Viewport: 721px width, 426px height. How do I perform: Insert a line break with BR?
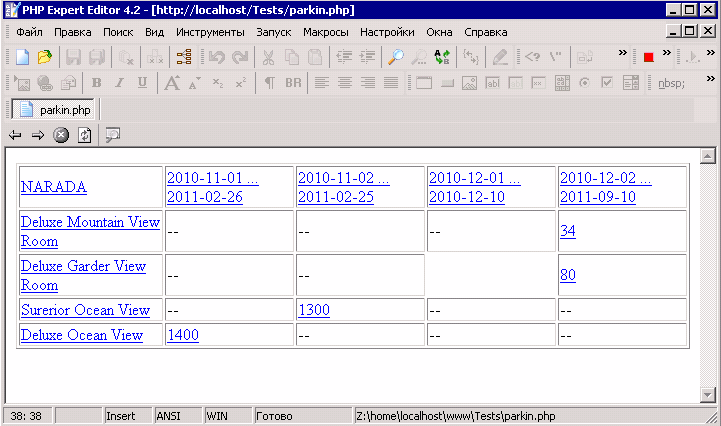pyautogui.click(x=293, y=83)
